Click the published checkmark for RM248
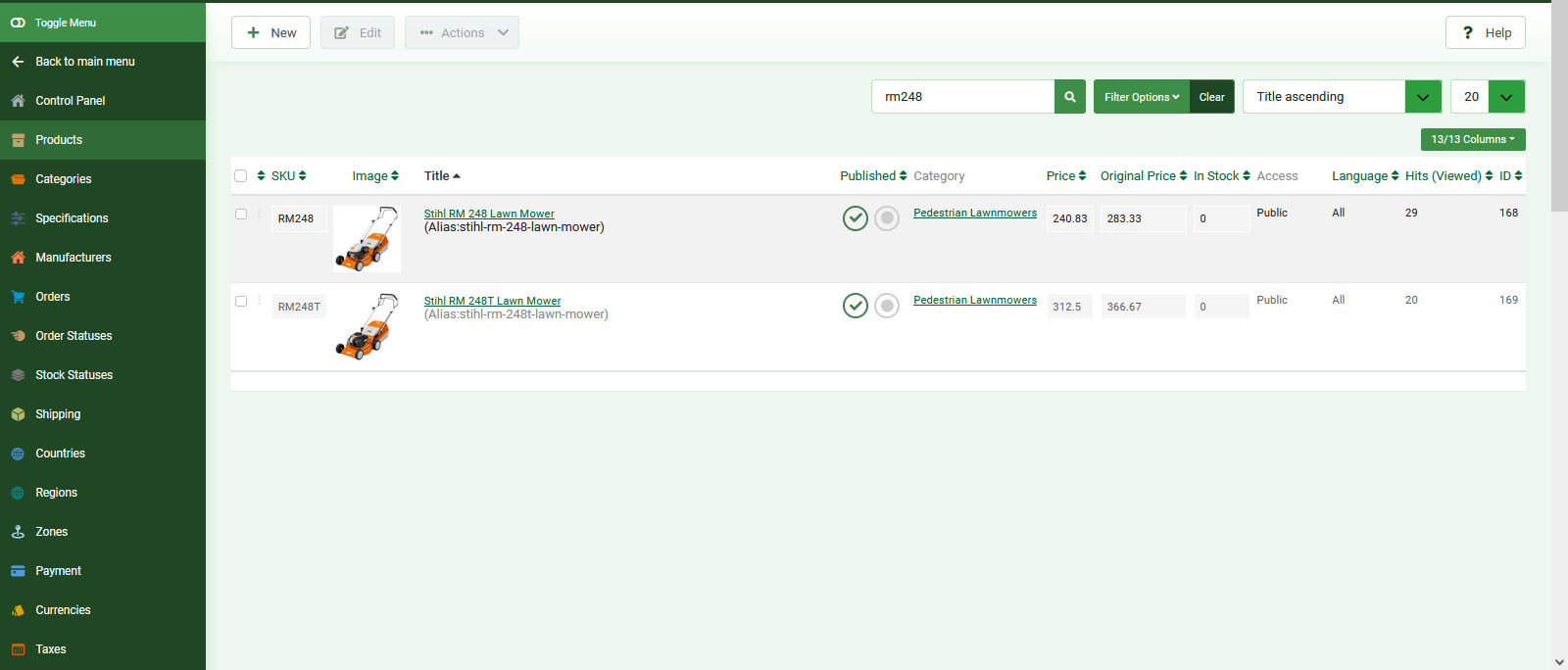This screenshot has width=1568, height=670. click(x=856, y=218)
